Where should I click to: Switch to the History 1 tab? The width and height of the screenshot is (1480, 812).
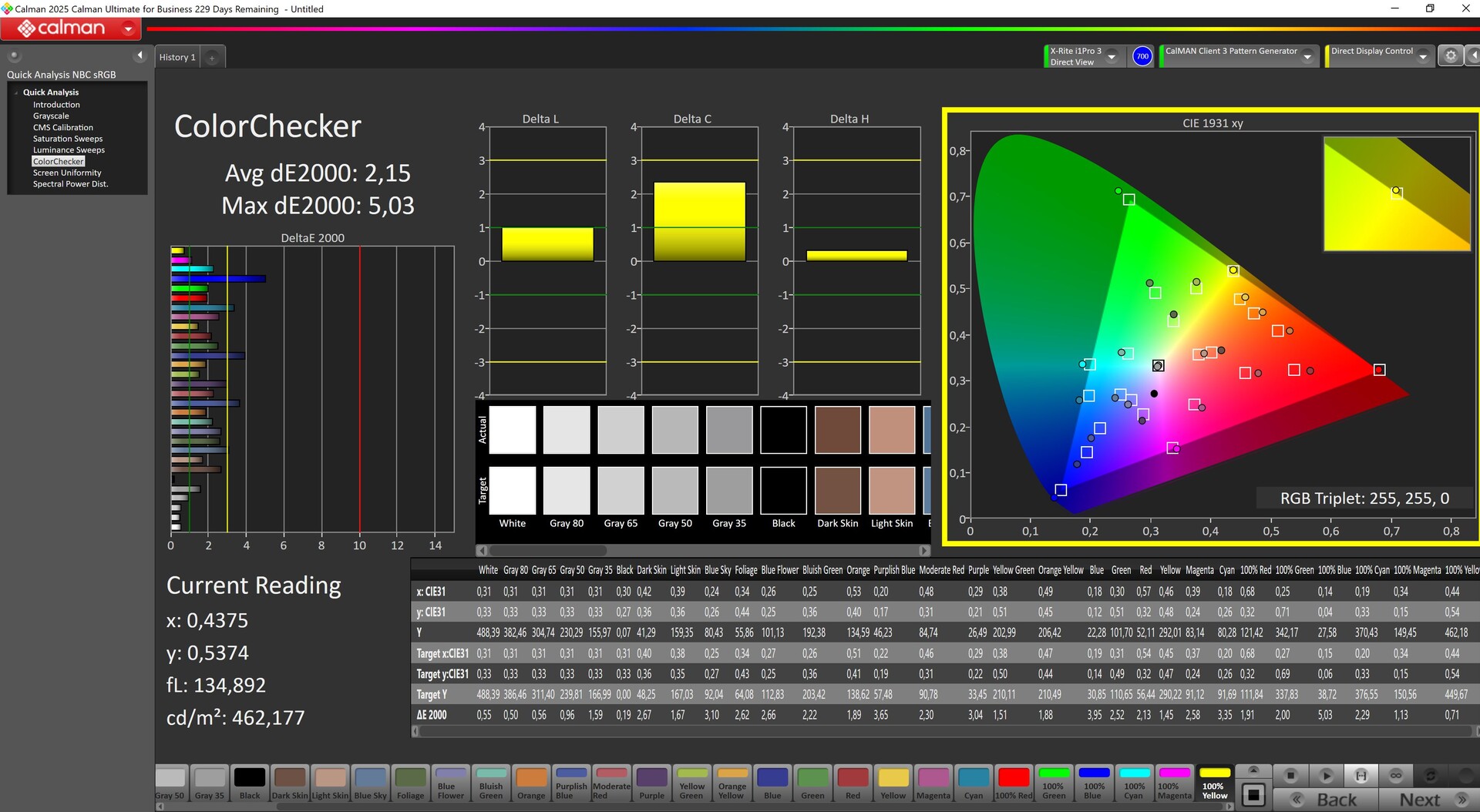pos(177,58)
